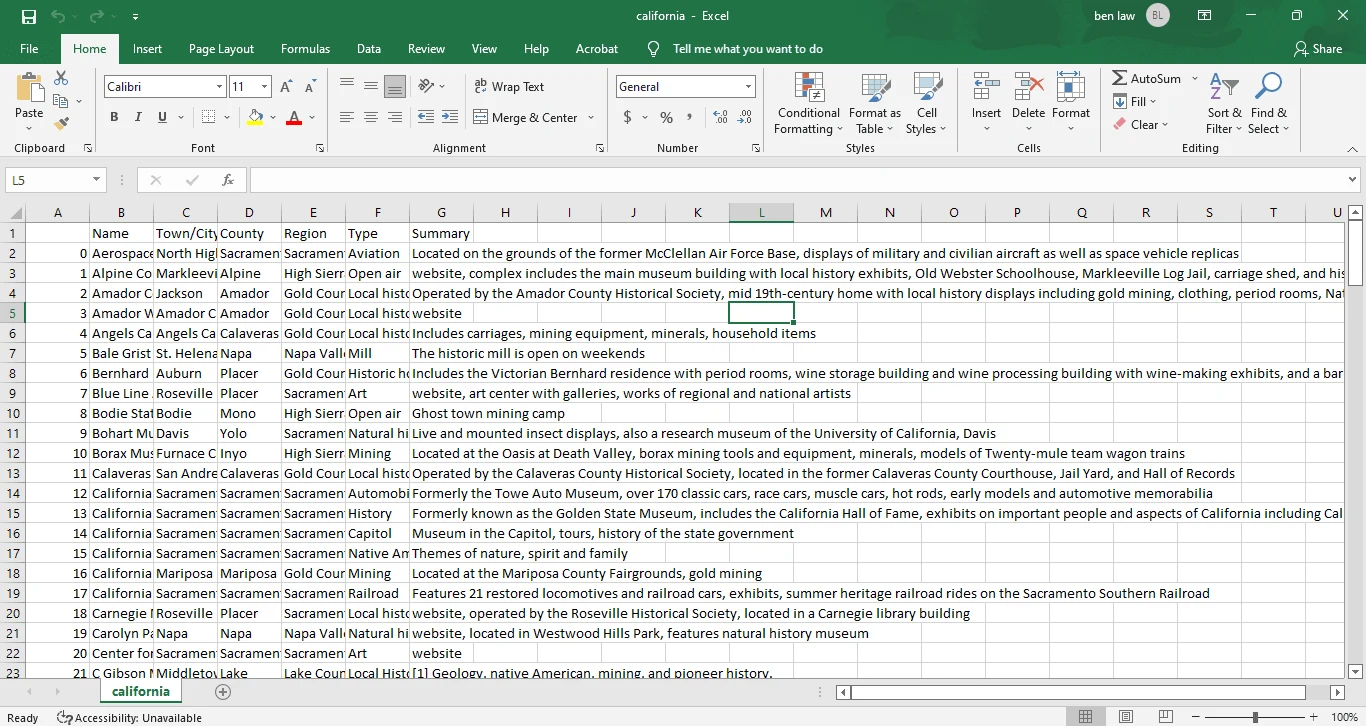1366x726 pixels.
Task: Switch to Page Break Preview view
Action: tap(1166, 717)
